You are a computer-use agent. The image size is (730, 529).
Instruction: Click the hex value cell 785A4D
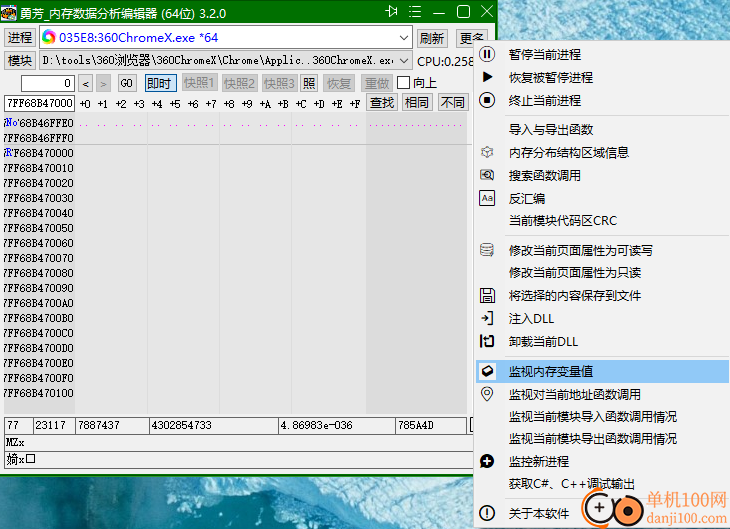tap(431, 426)
